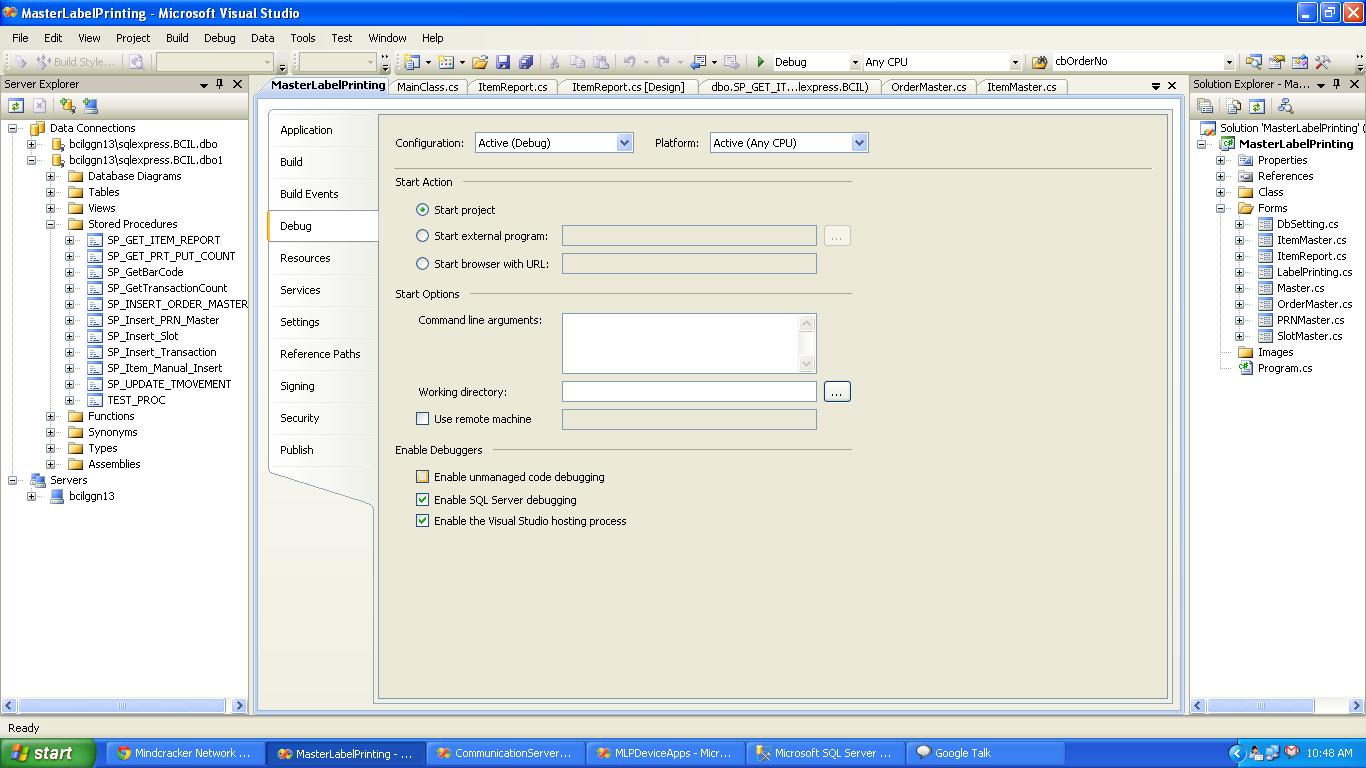1366x768 pixels.
Task: Switch to ItemReport.cs [Design] tab
Action: 628,87
